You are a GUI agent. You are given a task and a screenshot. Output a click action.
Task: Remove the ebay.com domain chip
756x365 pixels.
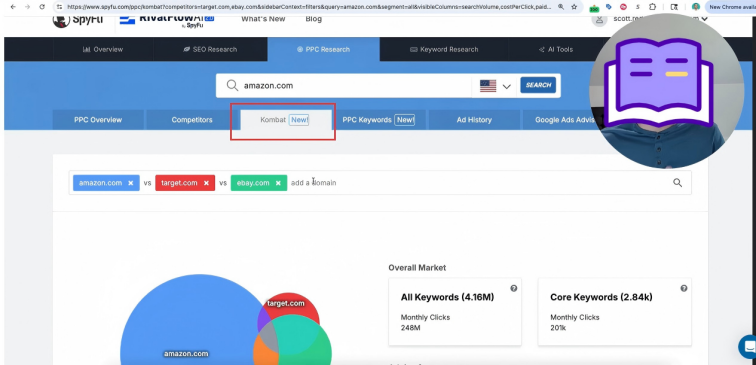click(278, 183)
